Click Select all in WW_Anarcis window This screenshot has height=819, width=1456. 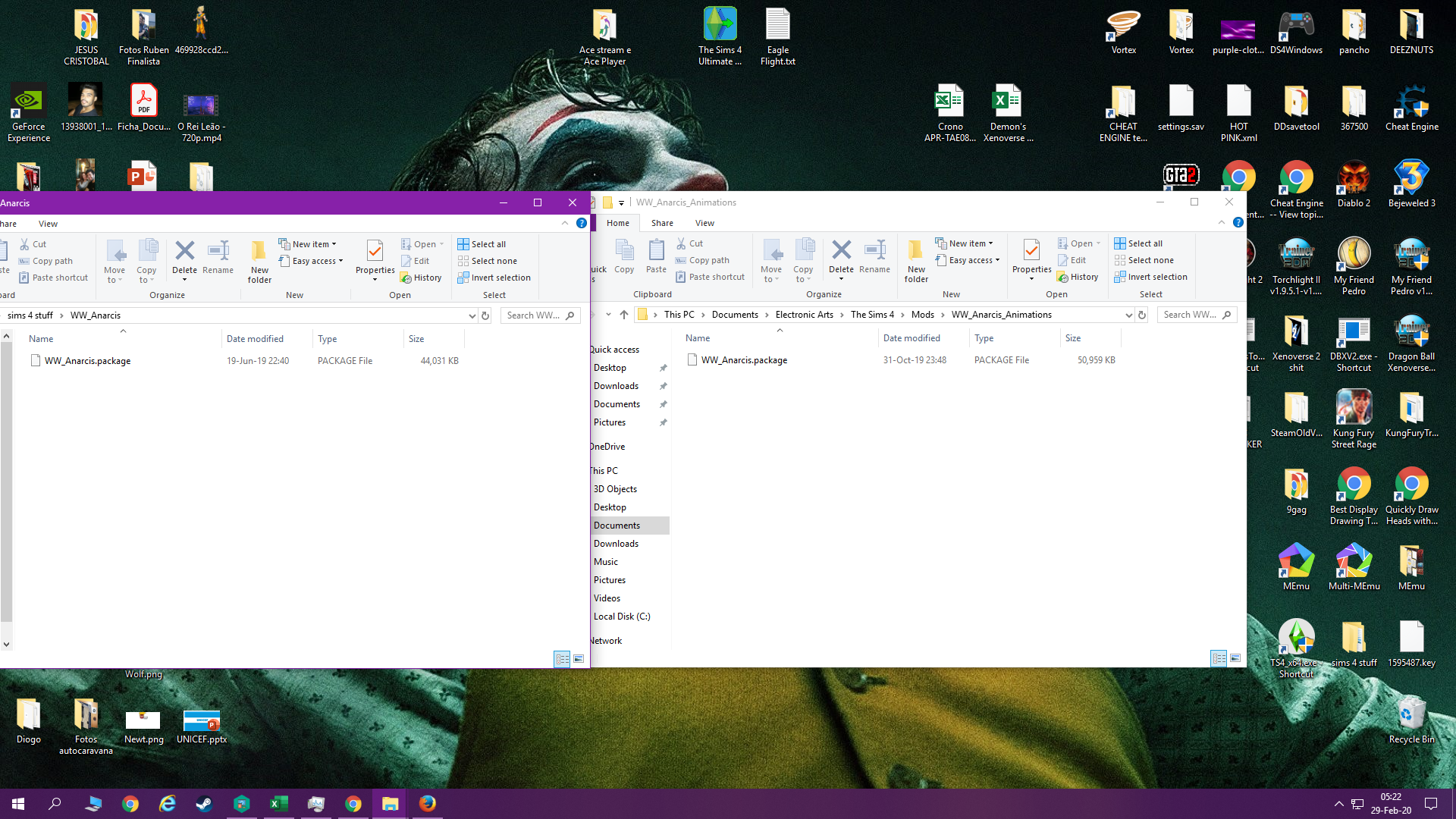click(x=482, y=244)
